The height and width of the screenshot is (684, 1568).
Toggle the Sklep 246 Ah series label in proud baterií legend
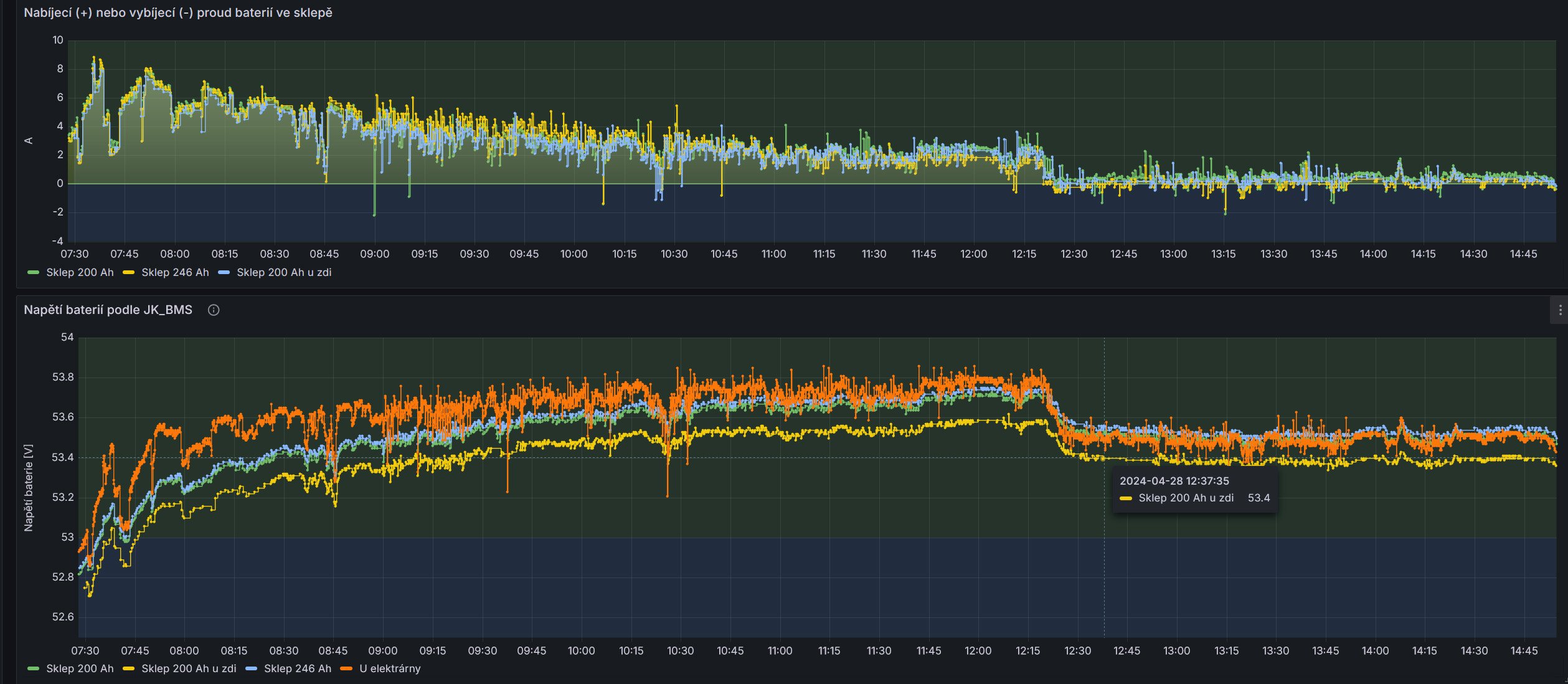(175, 272)
